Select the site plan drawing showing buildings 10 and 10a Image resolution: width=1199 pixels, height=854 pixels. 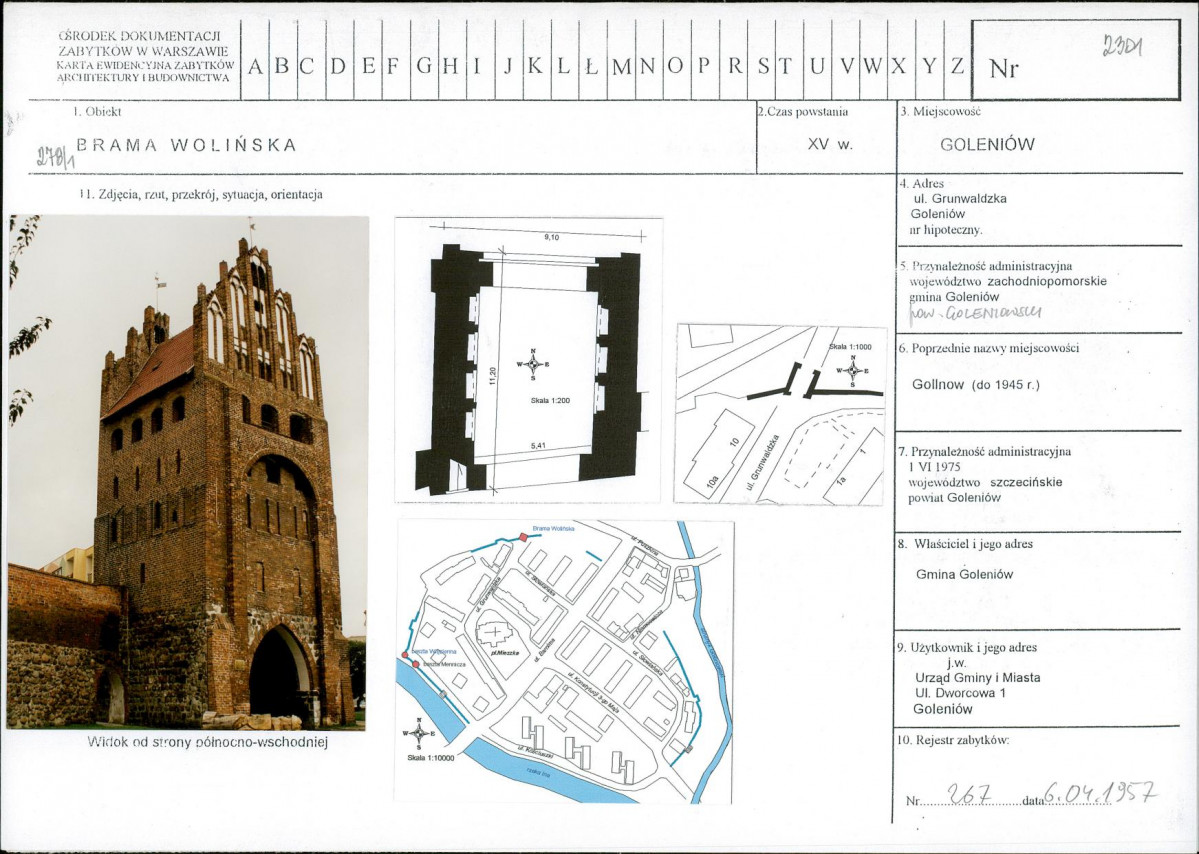point(780,414)
